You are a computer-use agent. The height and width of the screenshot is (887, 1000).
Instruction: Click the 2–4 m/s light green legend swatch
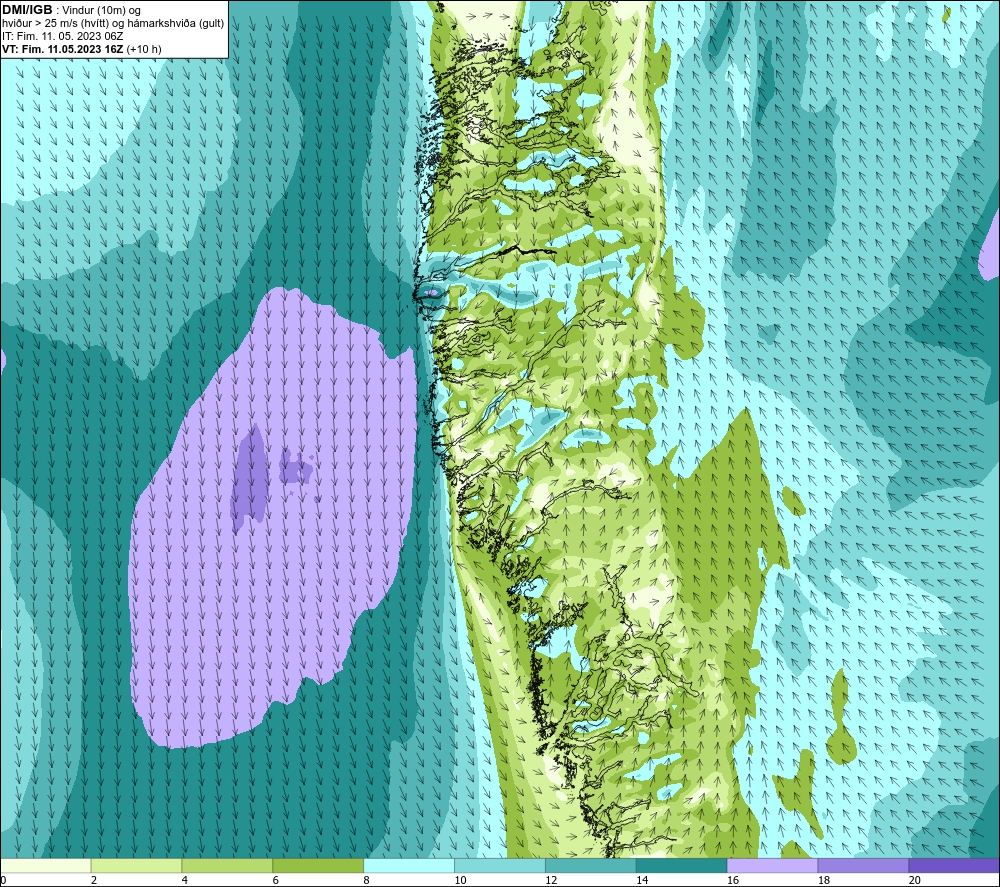coord(136,865)
